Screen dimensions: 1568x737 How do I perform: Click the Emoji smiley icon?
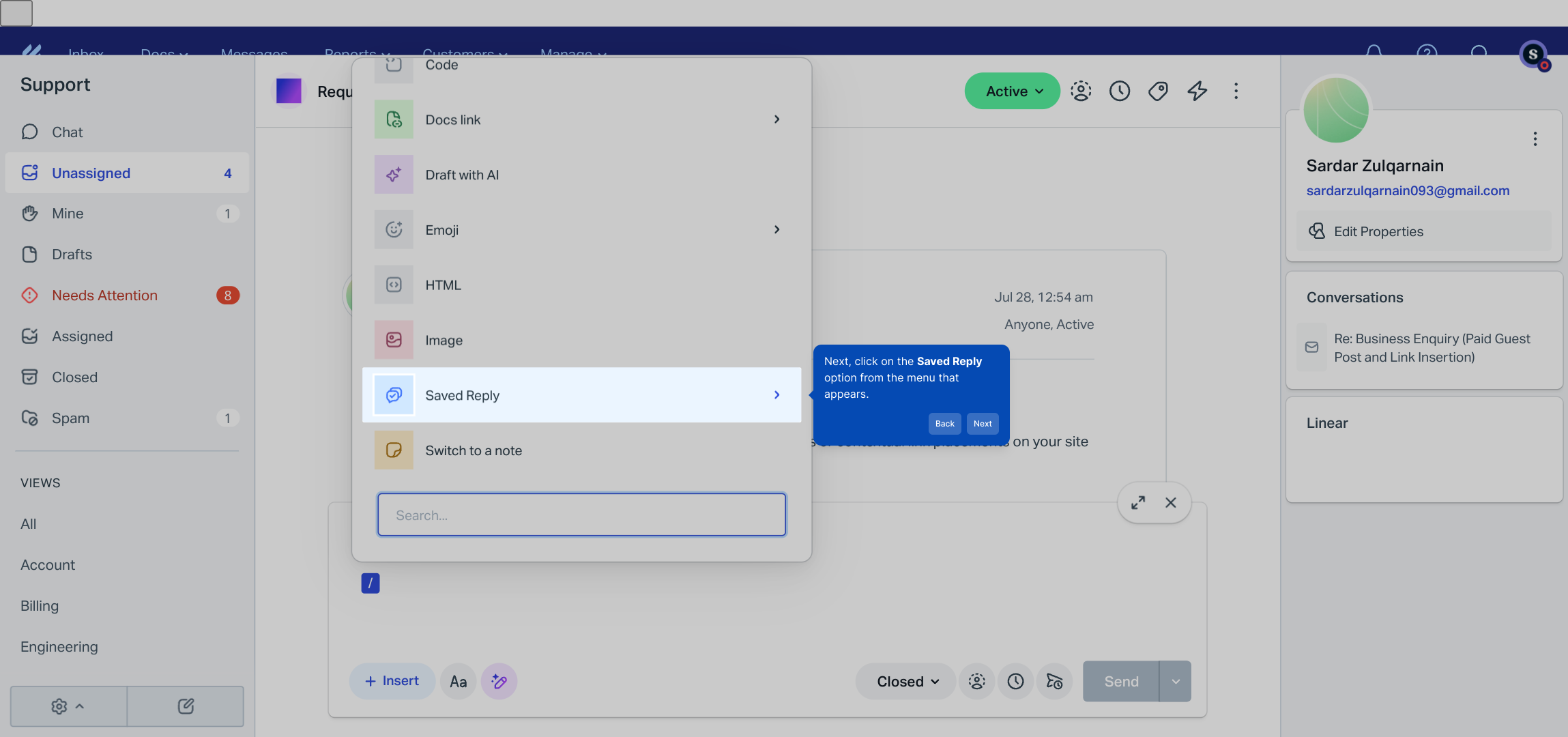[x=394, y=229]
